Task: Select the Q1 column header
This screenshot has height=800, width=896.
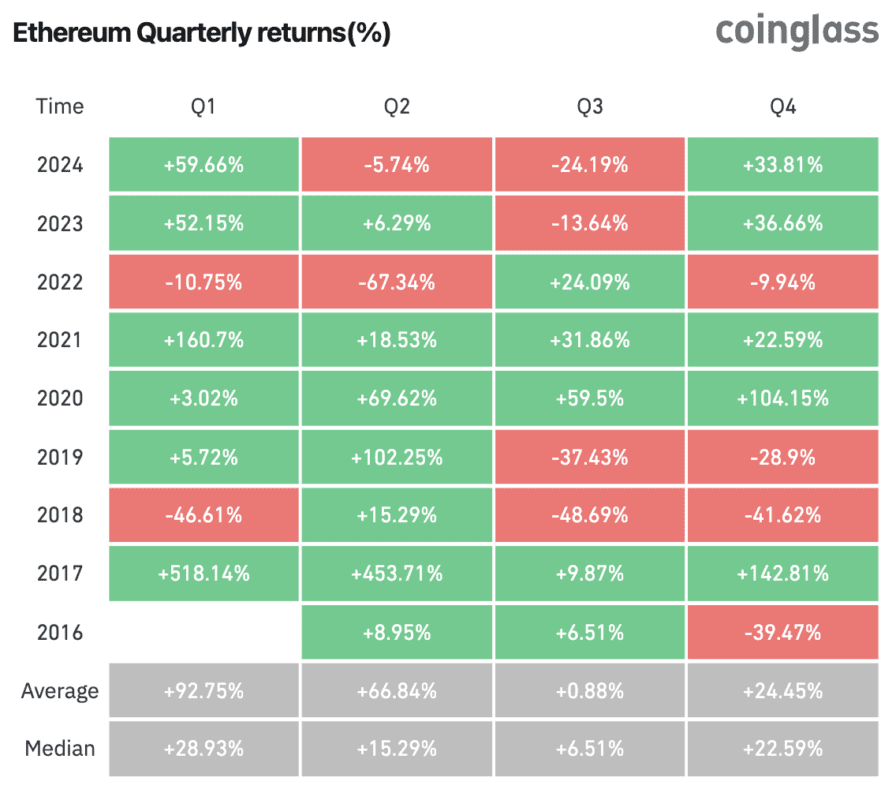Action: [x=203, y=107]
